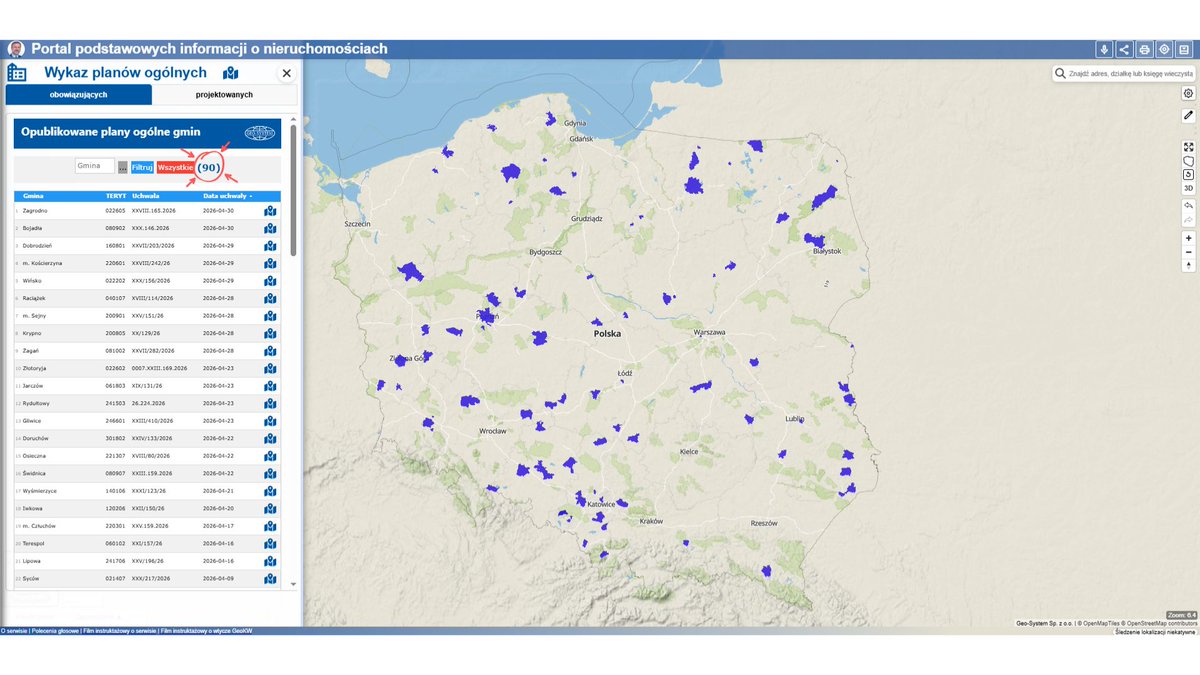Click the next map view arrow
The height and width of the screenshot is (675, 1200).
(x=1188, y=219)
